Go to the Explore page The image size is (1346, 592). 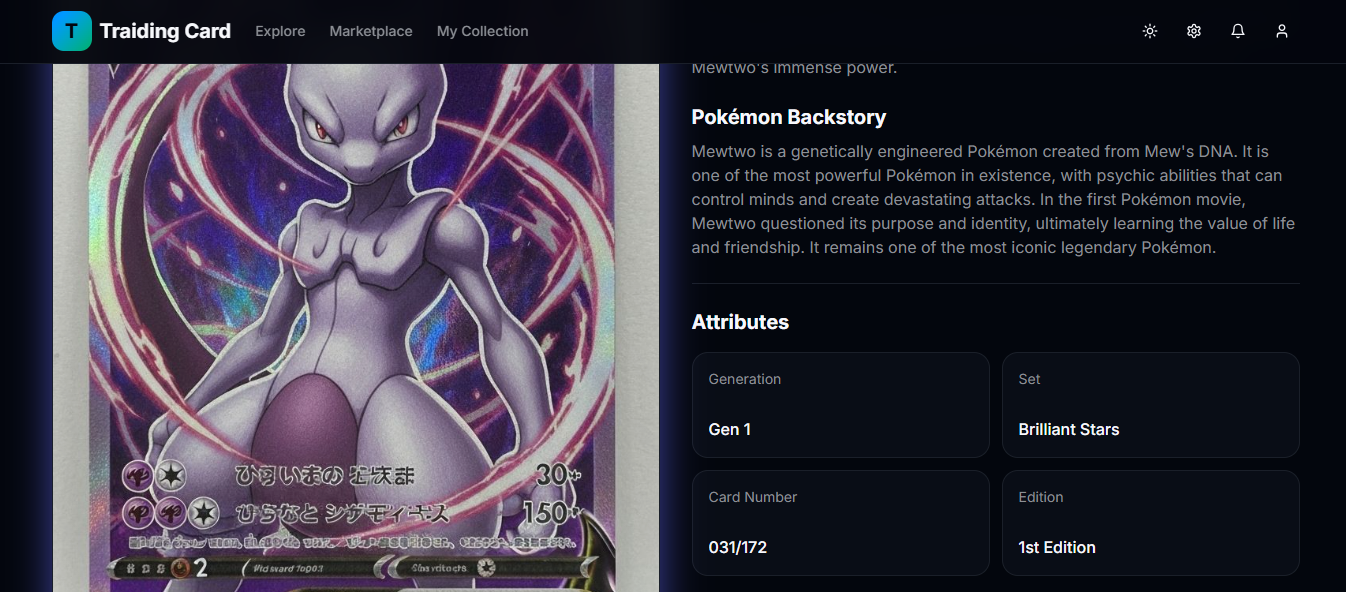(280, 31)
